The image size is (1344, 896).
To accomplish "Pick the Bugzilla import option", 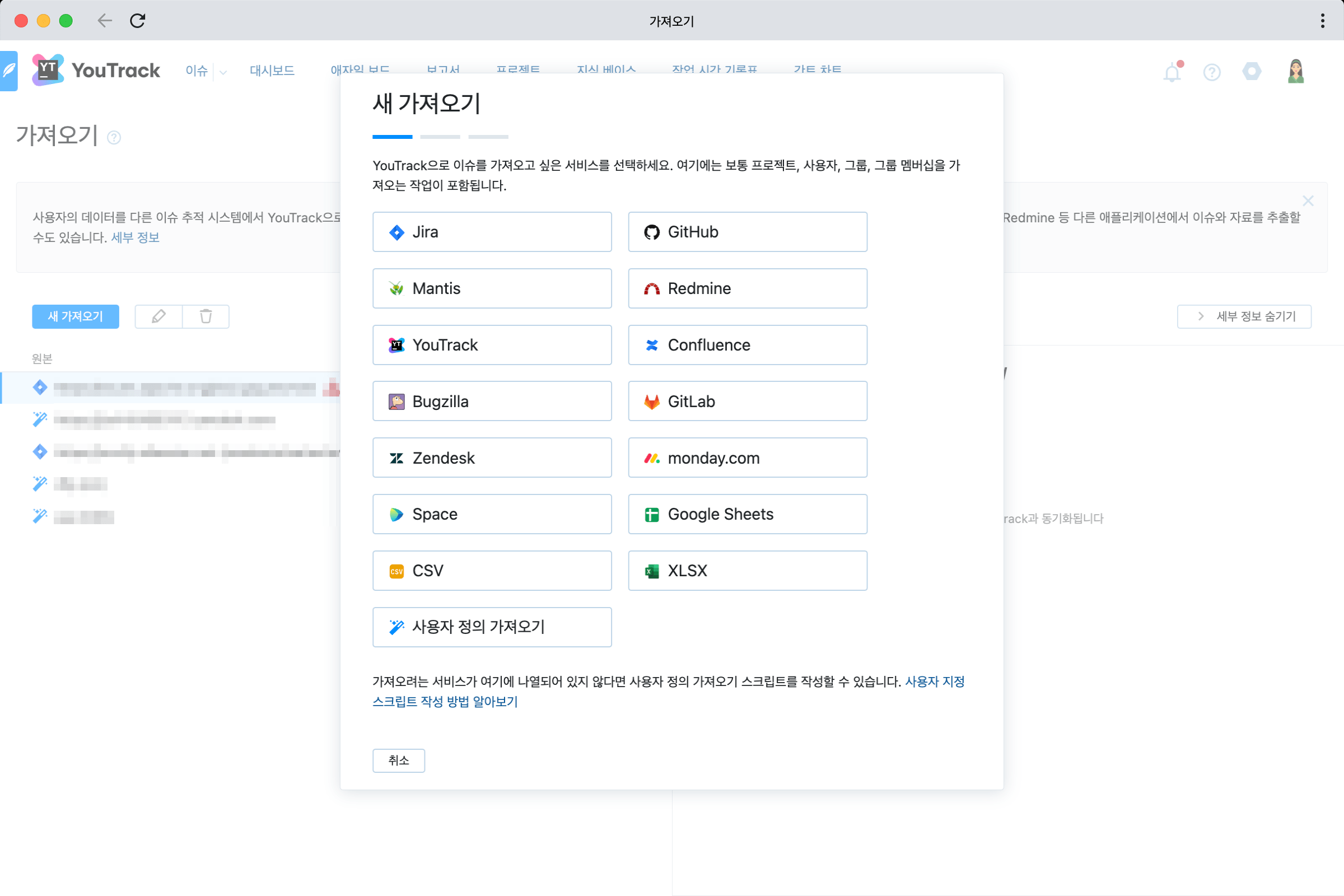I will pyautogui.click(x=492, y=400).
